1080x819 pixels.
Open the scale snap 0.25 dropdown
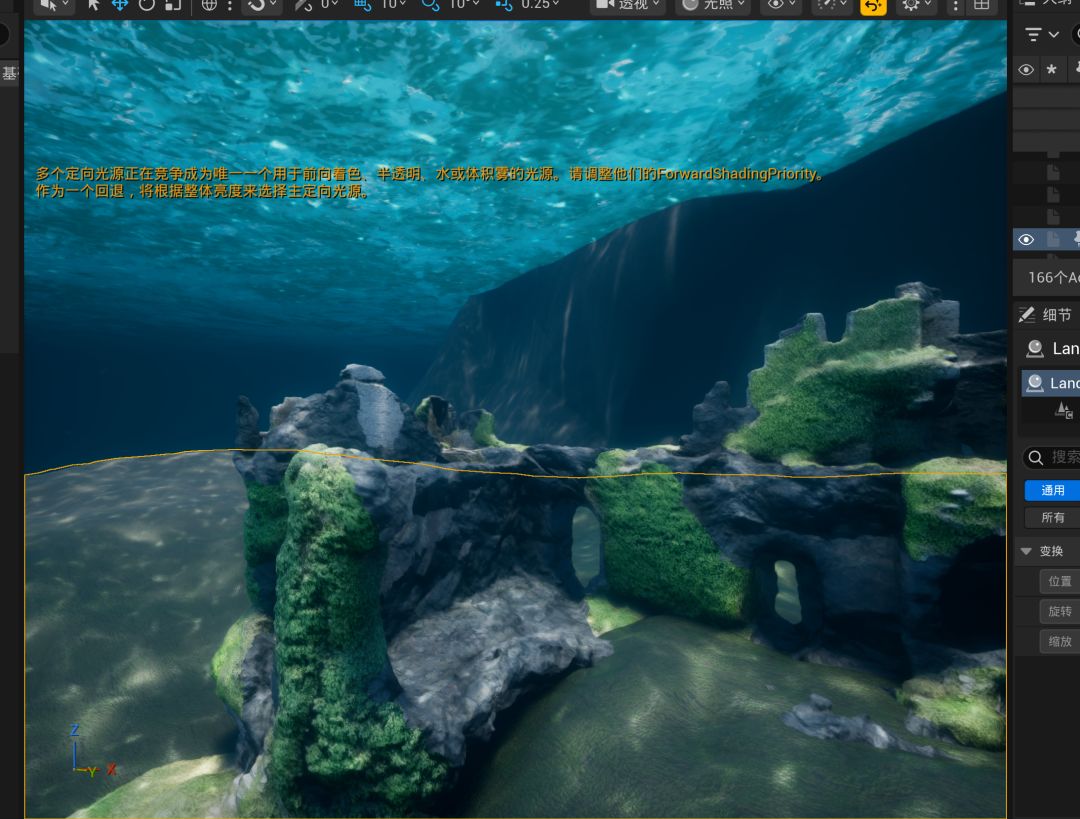[x=540, y=5]
